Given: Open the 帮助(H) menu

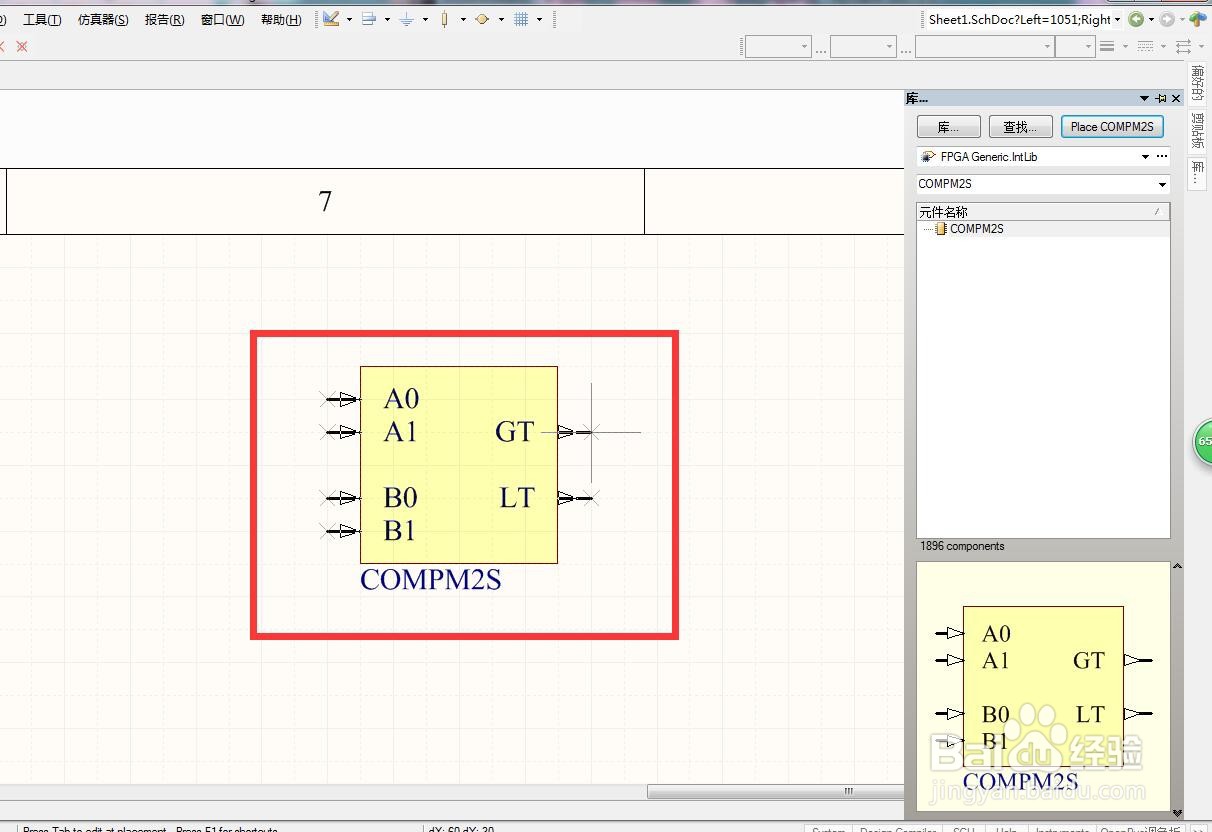Looking at the screenshot, I should tap(280, 19).
